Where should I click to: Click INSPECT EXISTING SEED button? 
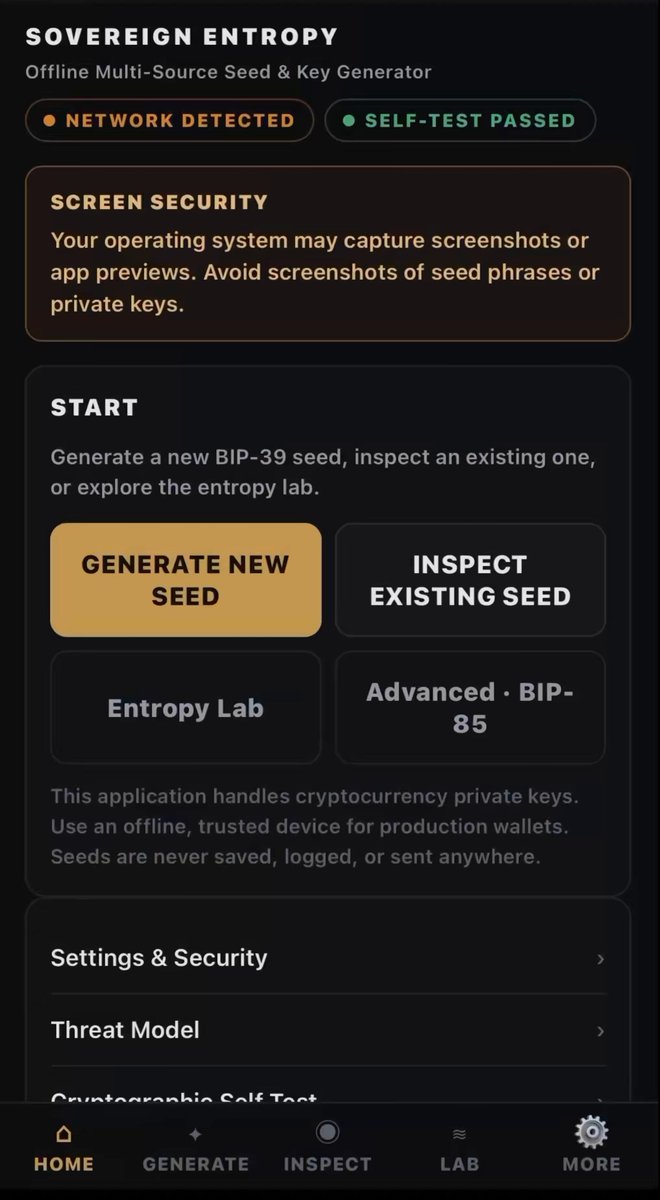tap(470, 580)
